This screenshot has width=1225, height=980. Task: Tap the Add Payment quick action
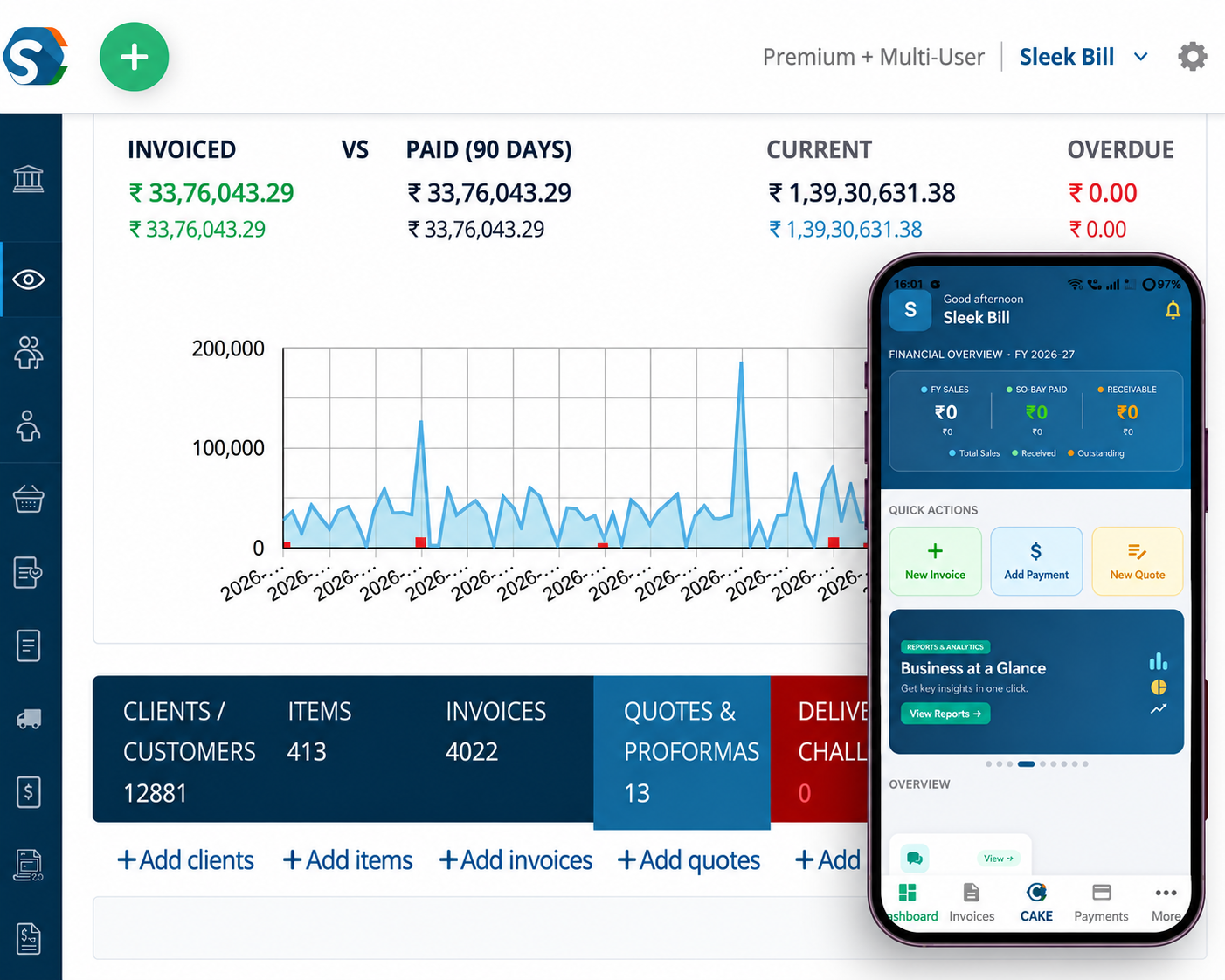click(1036, 562)
